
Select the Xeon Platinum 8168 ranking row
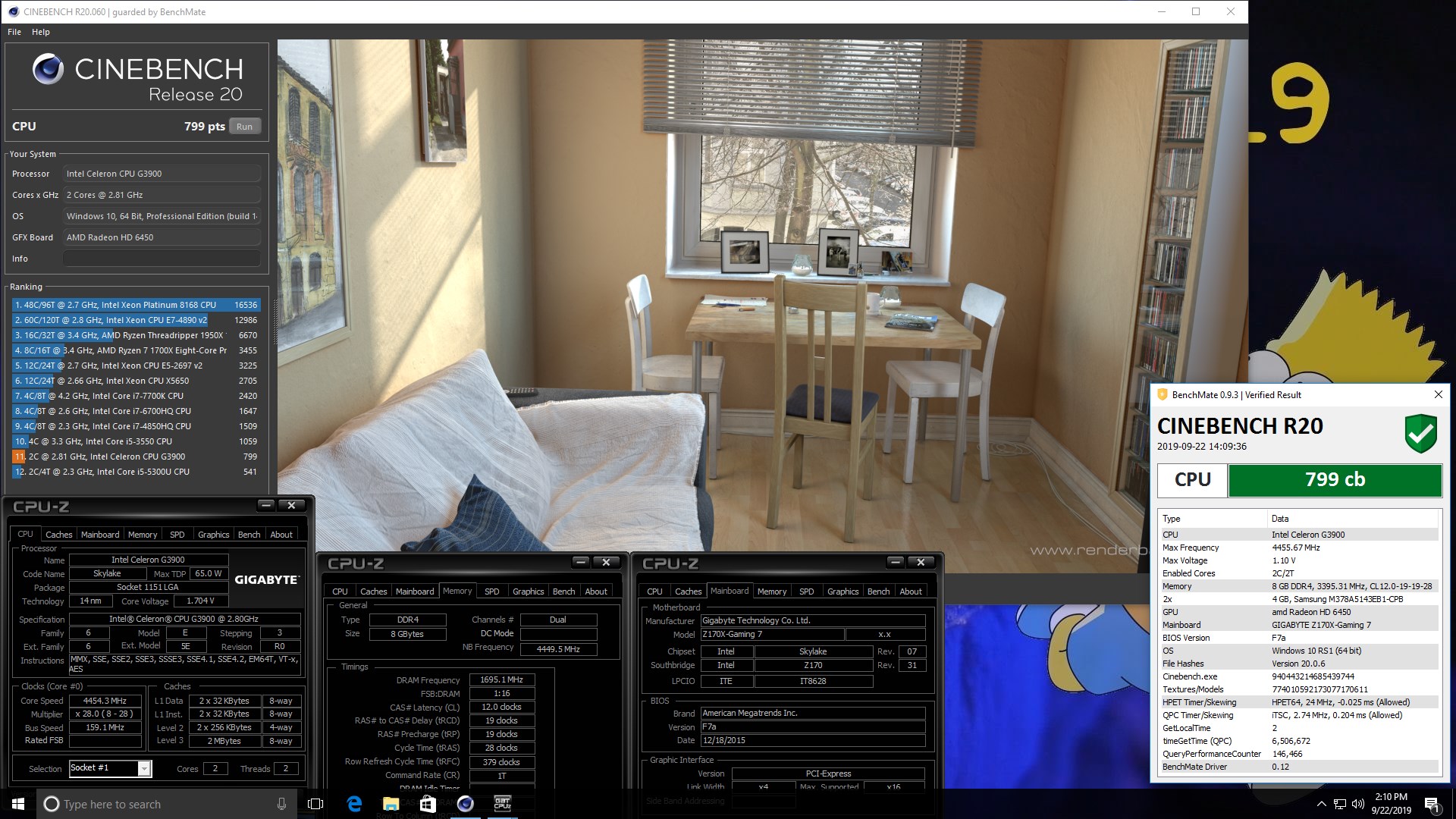coord(136,305)
